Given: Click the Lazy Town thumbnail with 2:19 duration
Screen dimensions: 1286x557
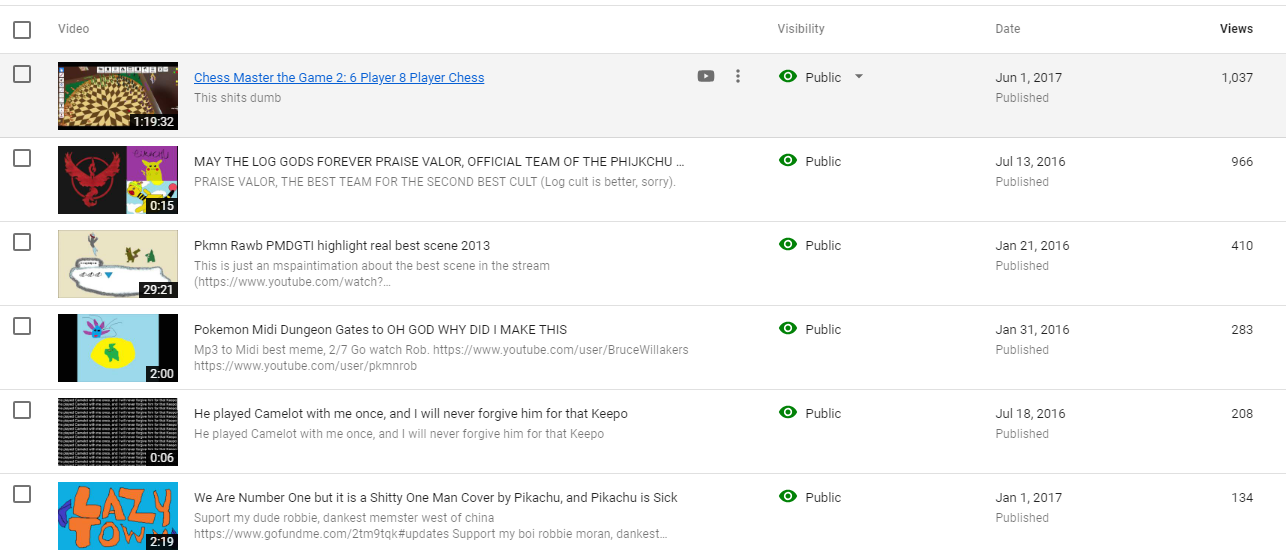Looking at the screenshot, I should pyautogui.click(x=118, y=516).
